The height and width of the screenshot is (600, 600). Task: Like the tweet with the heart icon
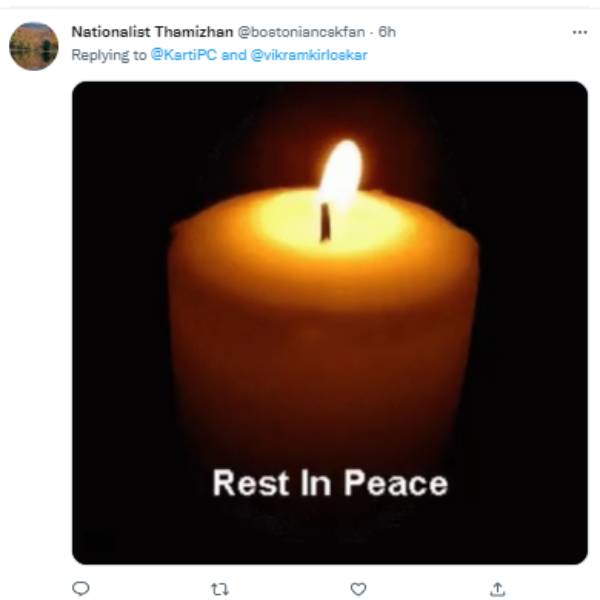pyautogui.click(x=359, y=589)
